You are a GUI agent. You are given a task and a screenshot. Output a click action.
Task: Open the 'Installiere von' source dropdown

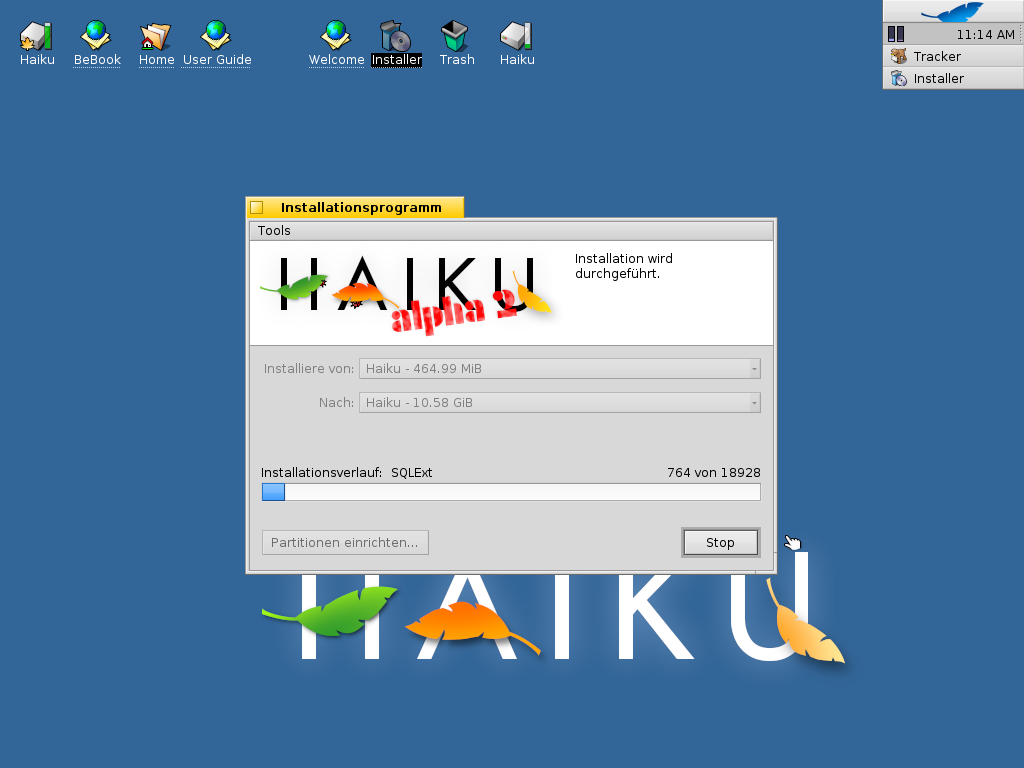click(x=560, y=368)
